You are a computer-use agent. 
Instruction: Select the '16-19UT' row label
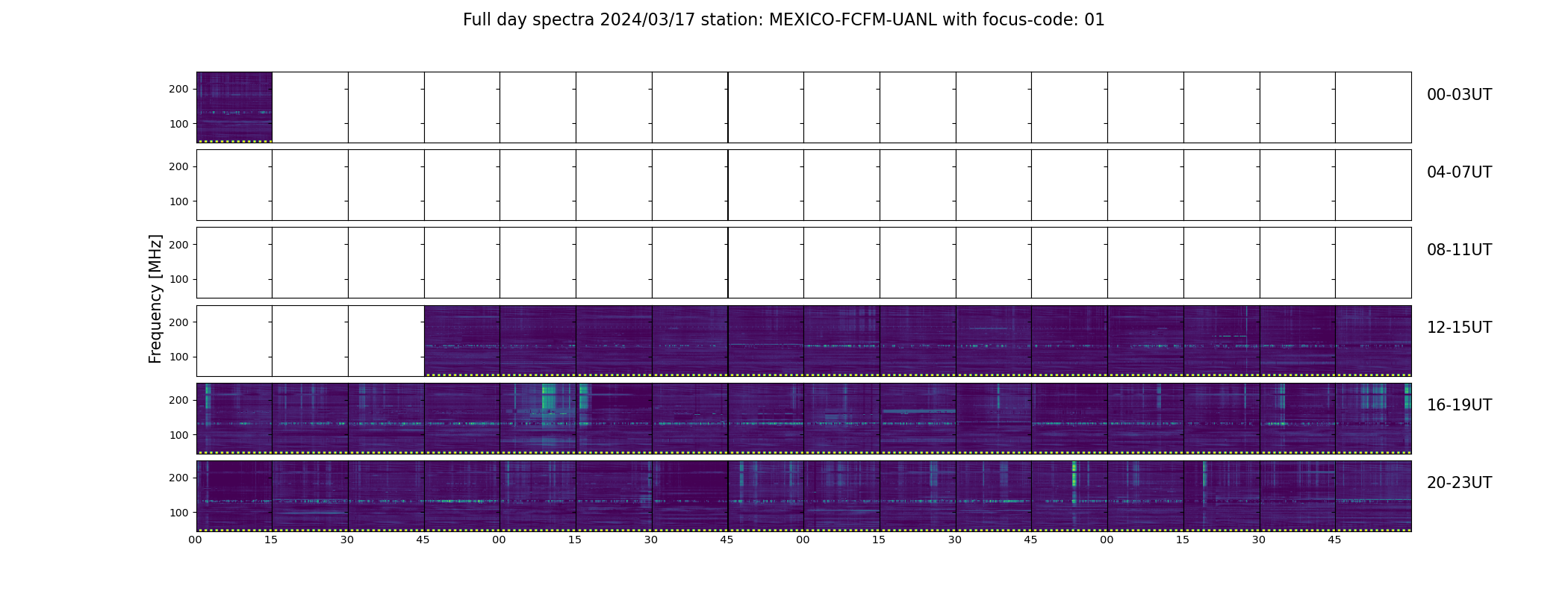[x=1459, y=405]
